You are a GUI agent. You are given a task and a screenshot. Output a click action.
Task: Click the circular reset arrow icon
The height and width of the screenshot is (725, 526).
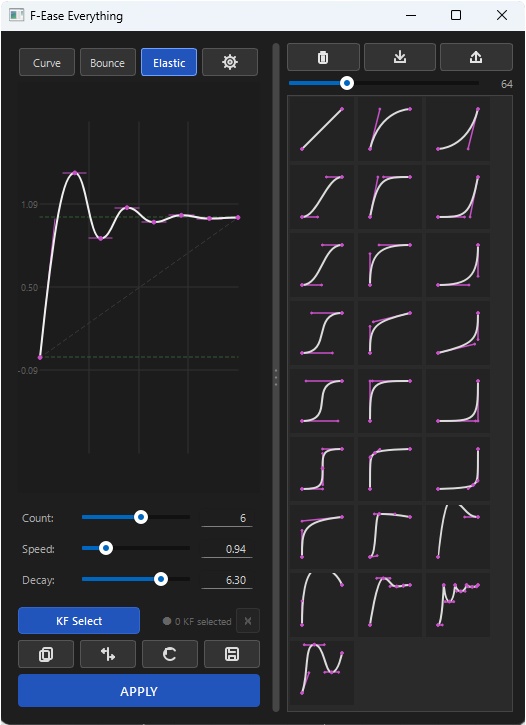(x=170, y=654)
